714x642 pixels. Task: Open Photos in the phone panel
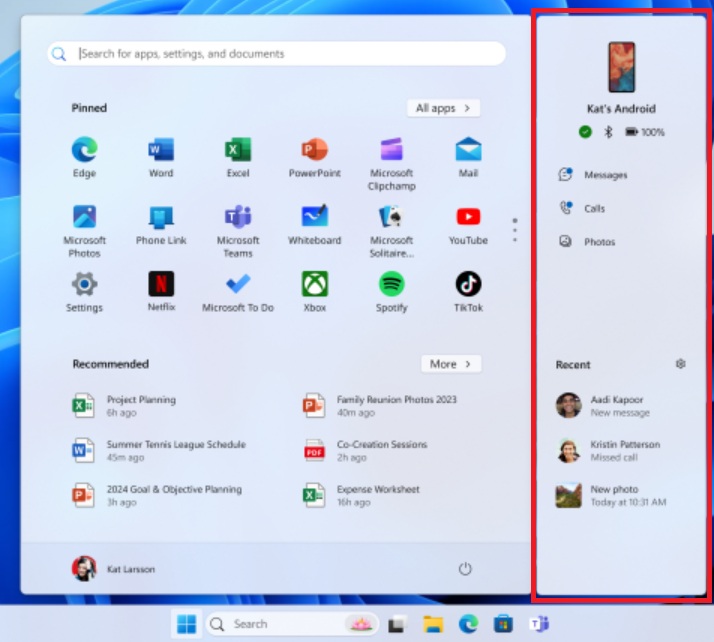click(587, 241)
